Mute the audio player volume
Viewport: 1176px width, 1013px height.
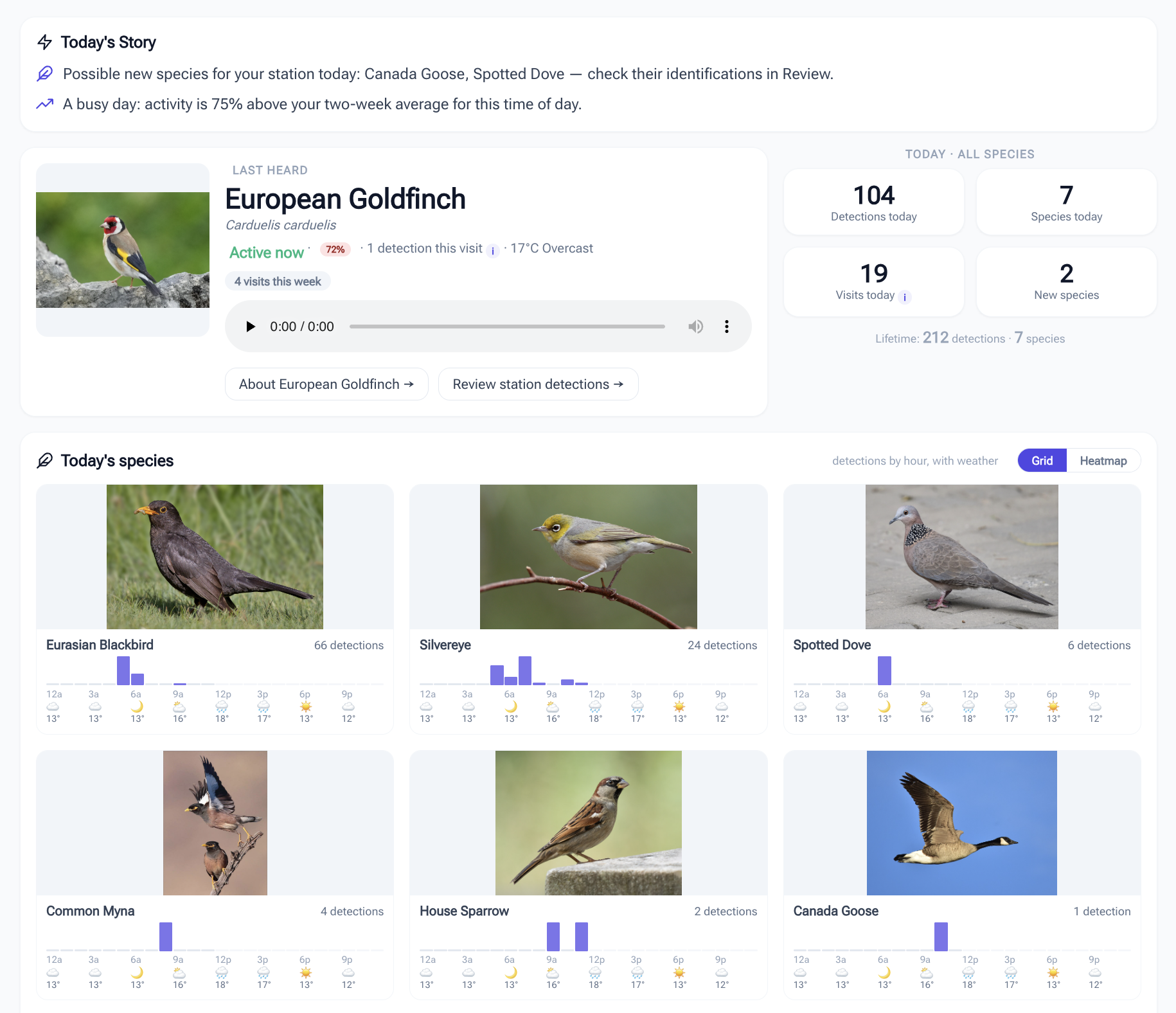pos(695,327)
